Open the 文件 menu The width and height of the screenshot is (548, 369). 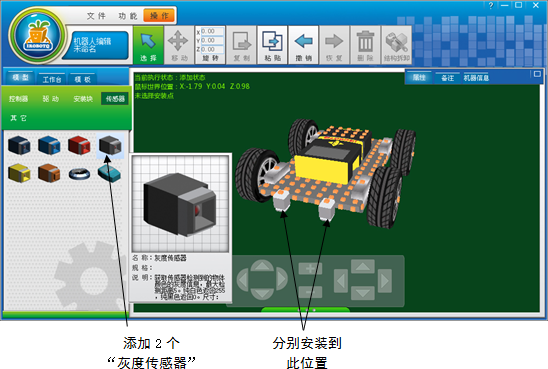(x=96, y=16)
